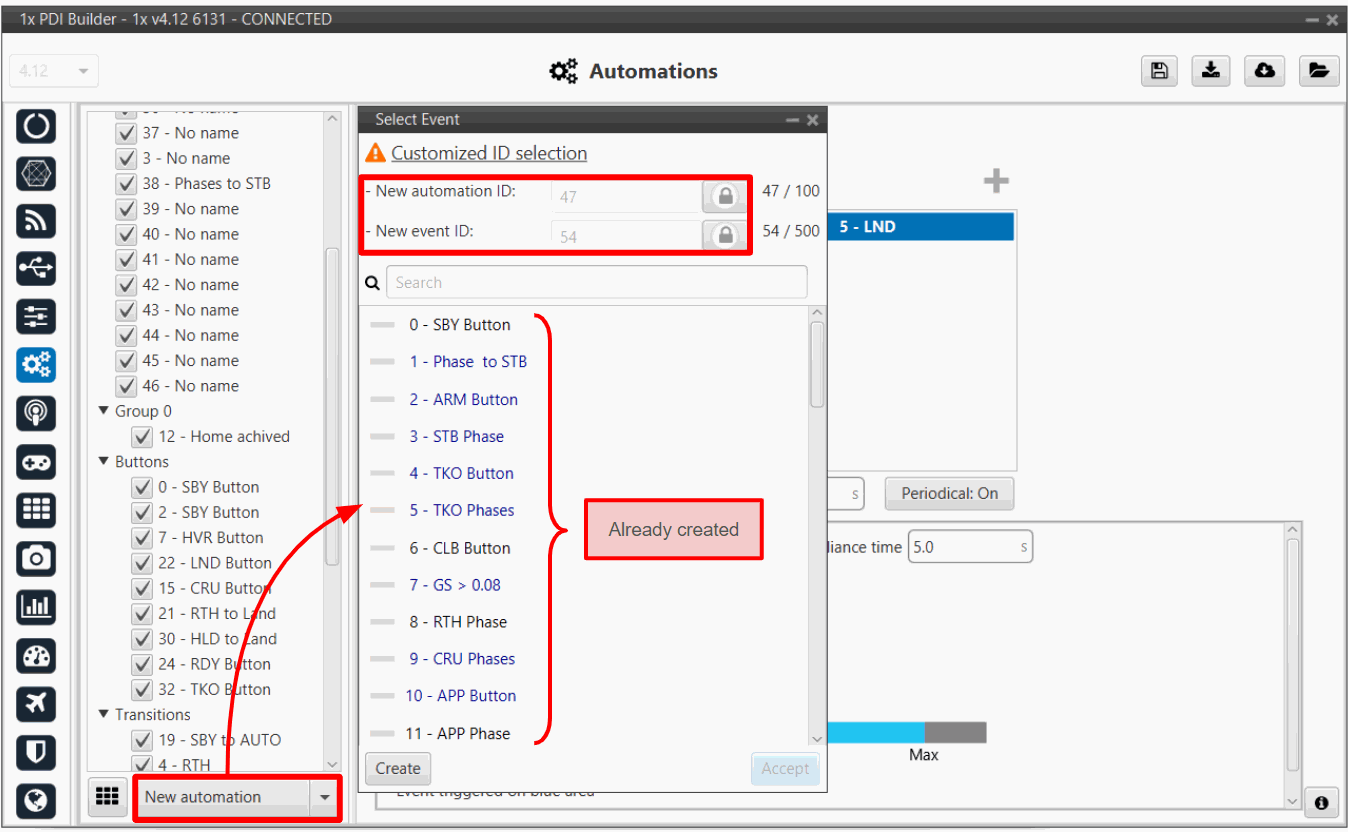1348x832 pixels.
Task: Toggle the '7 - HVR Button' checkbox
Action: (143, 538)
